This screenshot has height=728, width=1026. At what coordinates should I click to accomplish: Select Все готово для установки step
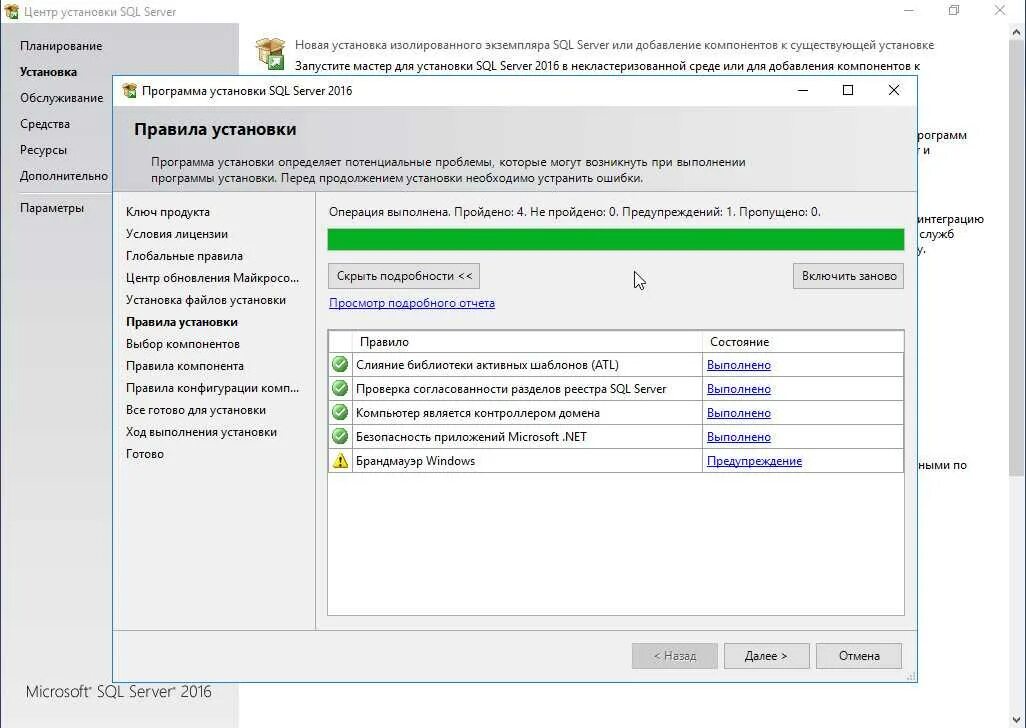click(x=196, y=410)
